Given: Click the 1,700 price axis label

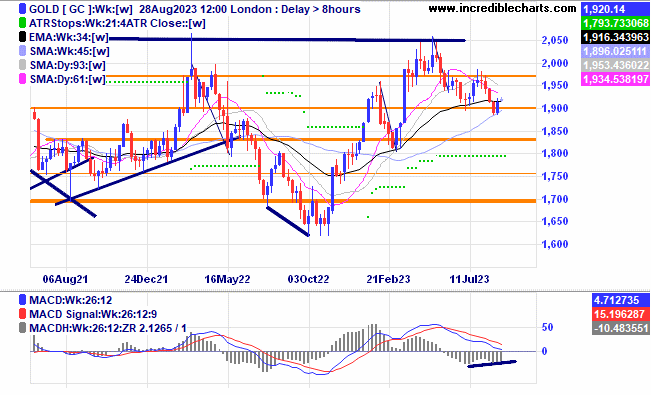Looking at the screenshot, I should click(x=555, y=199).
